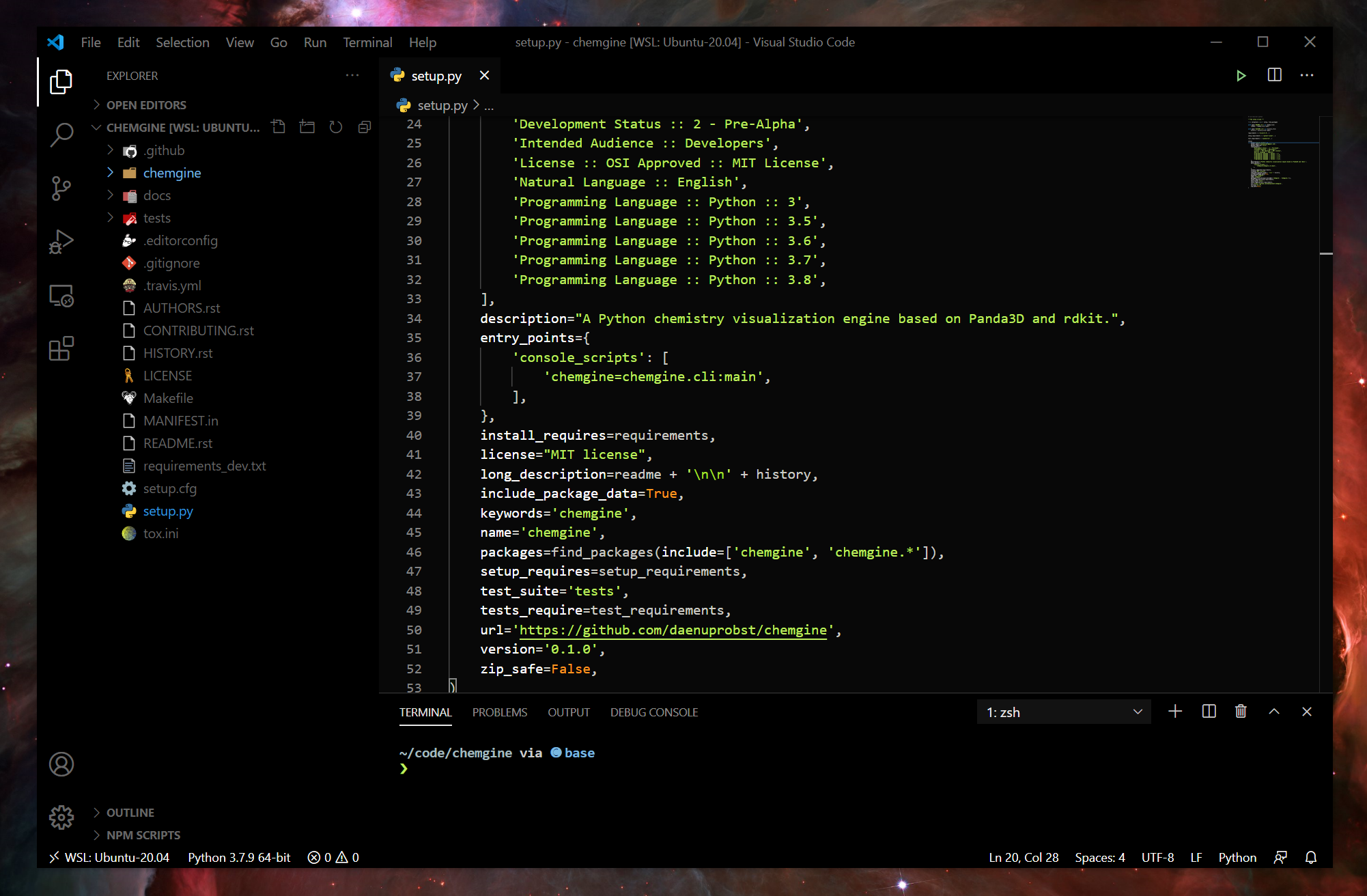Run Python file with play button
Viewport: 1367px width, 896px height.
[1241, 76]
